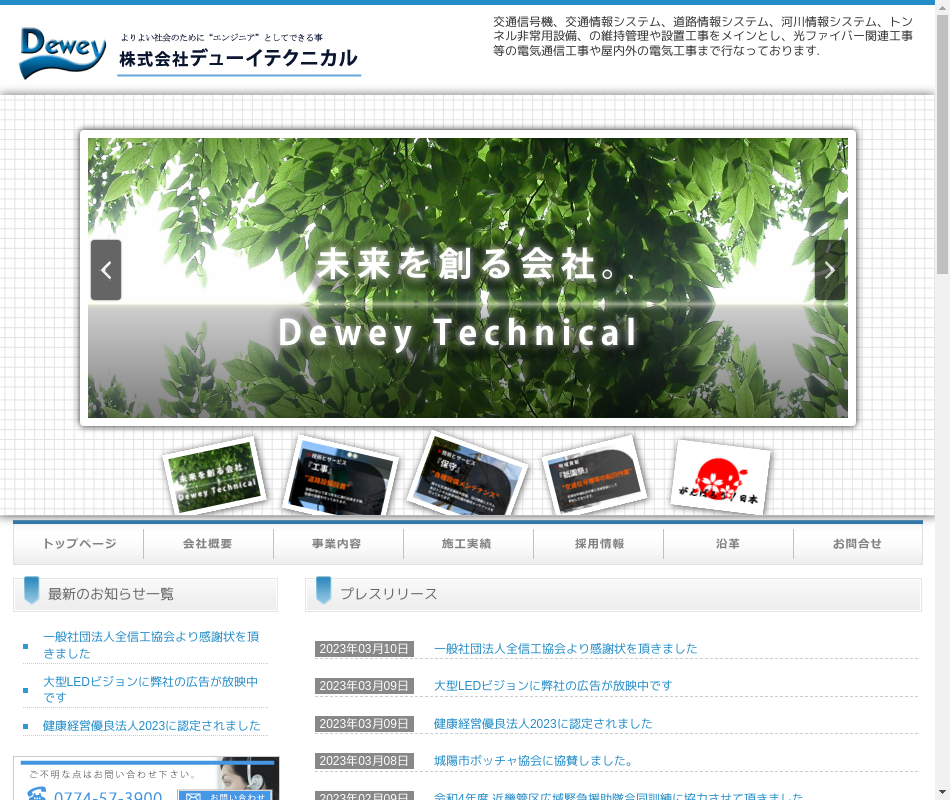Click the Dewey company logo

(62, 52)
